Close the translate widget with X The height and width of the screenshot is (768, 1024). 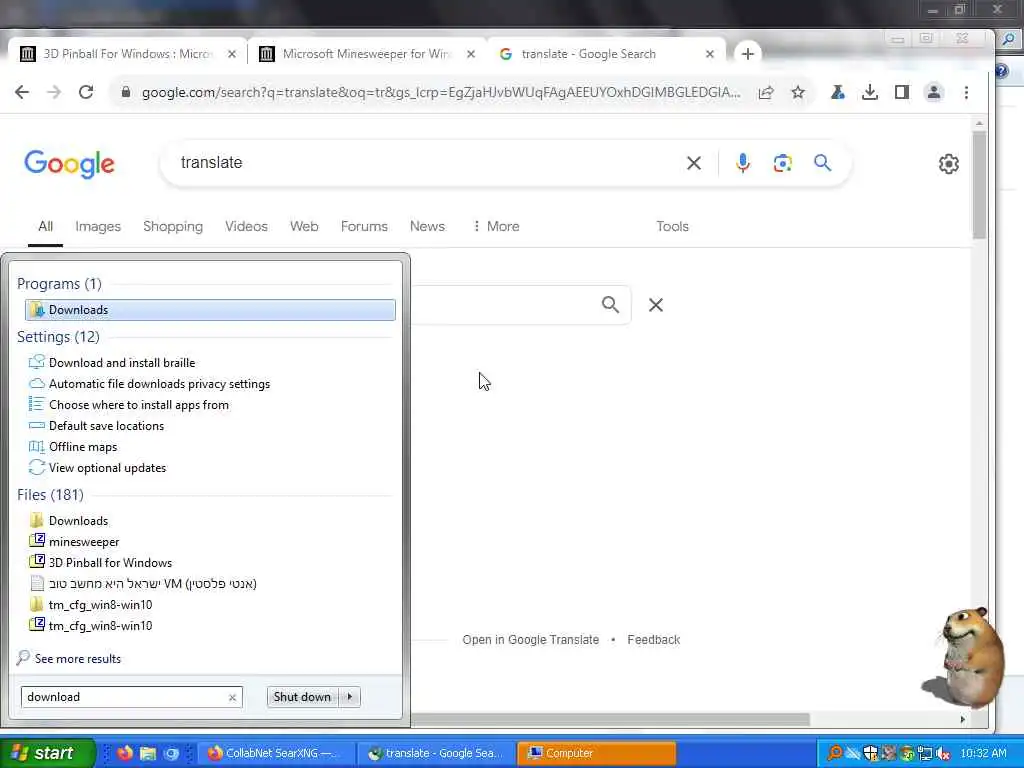pos(656,304)
